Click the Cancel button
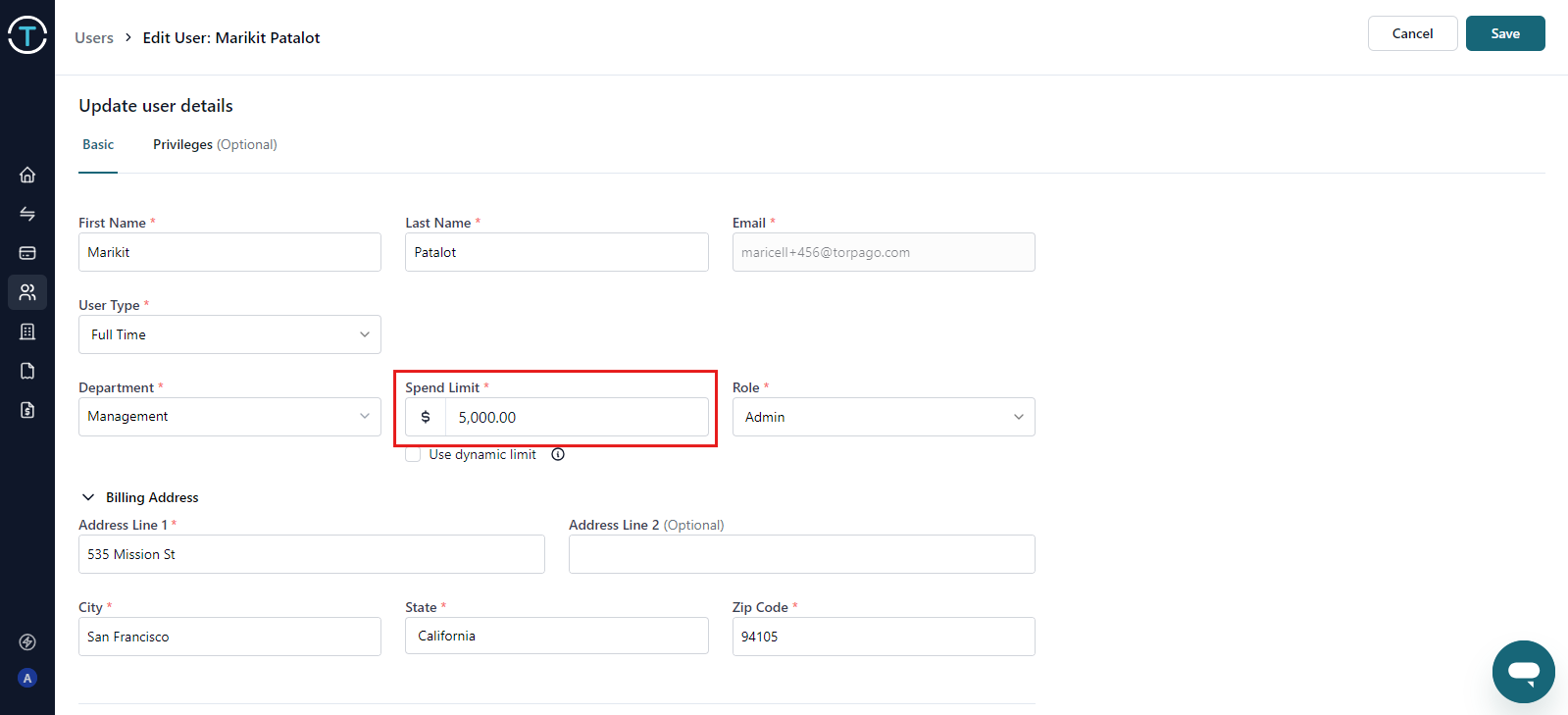Screen dimensions: 1568x715 click(1412, 33)
